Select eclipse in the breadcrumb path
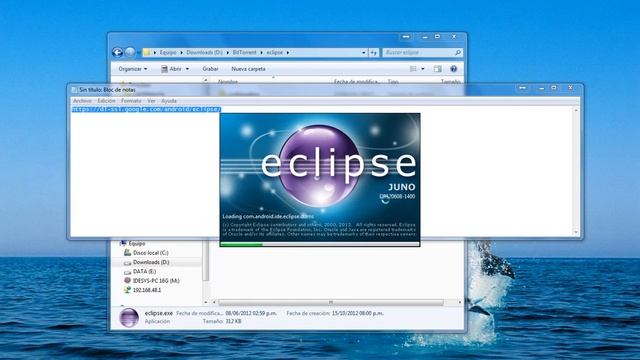This screenshot has height=360, width=640. 274,53
